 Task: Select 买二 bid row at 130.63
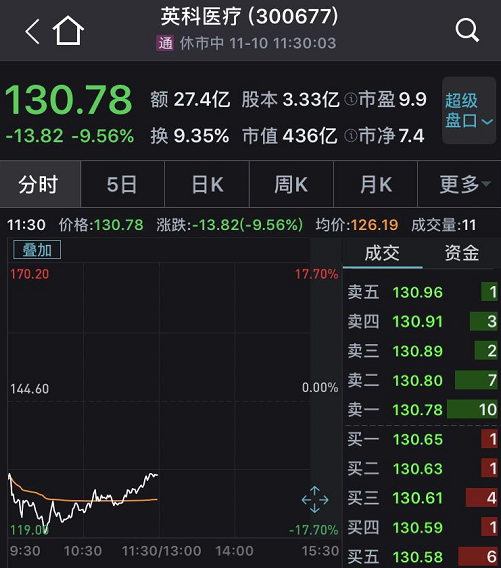[x=422, y=468]
